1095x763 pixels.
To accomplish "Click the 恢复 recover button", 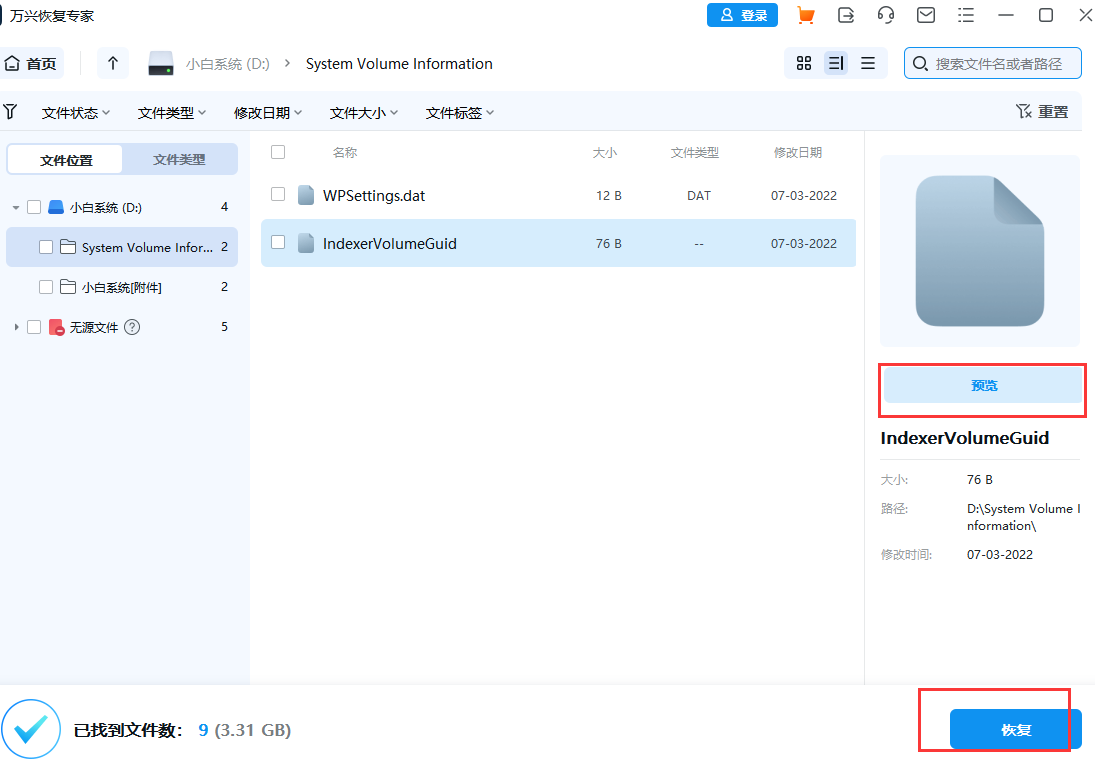I will pos(1015,729).
